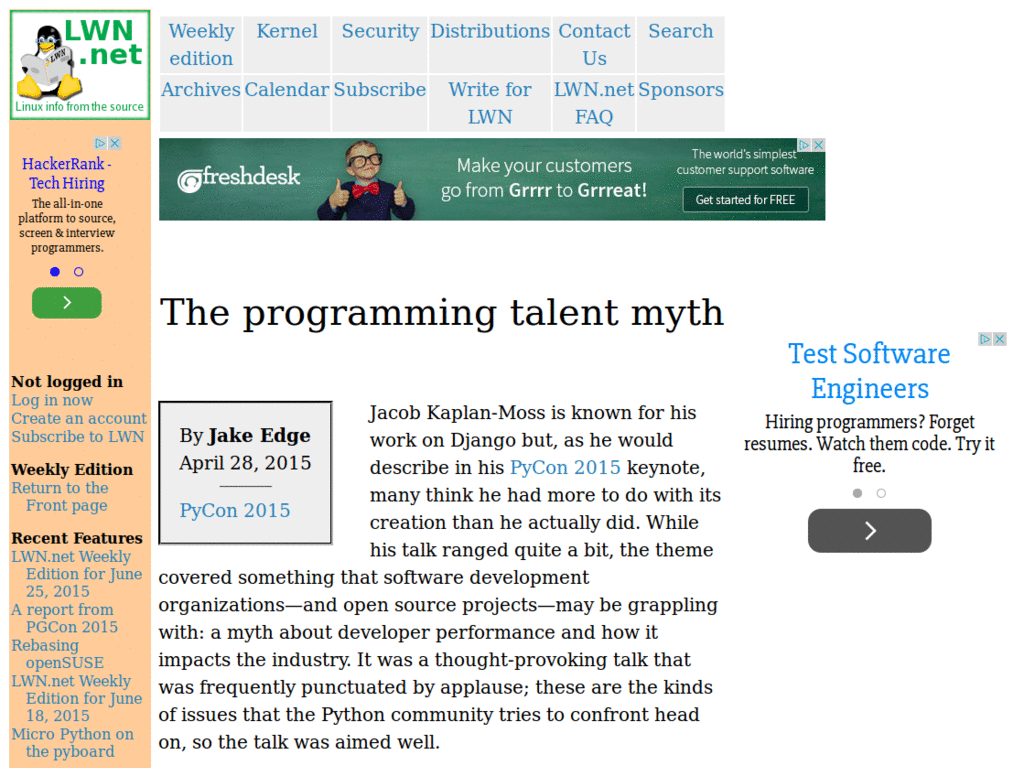
Task: Select the second carousel dot in HackerRank ad
Action: 79,271
